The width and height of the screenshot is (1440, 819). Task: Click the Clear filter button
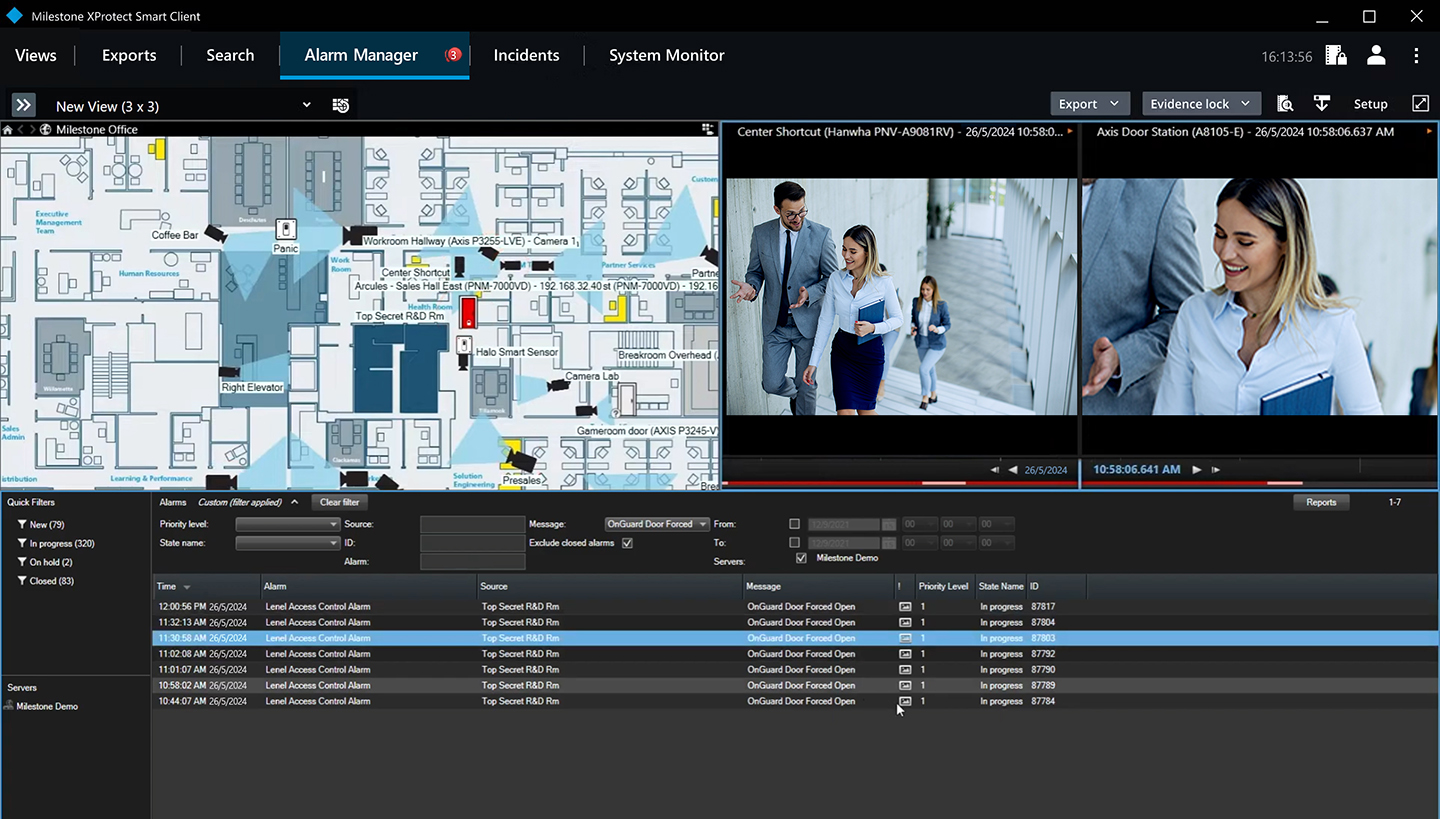click(340, 502)
